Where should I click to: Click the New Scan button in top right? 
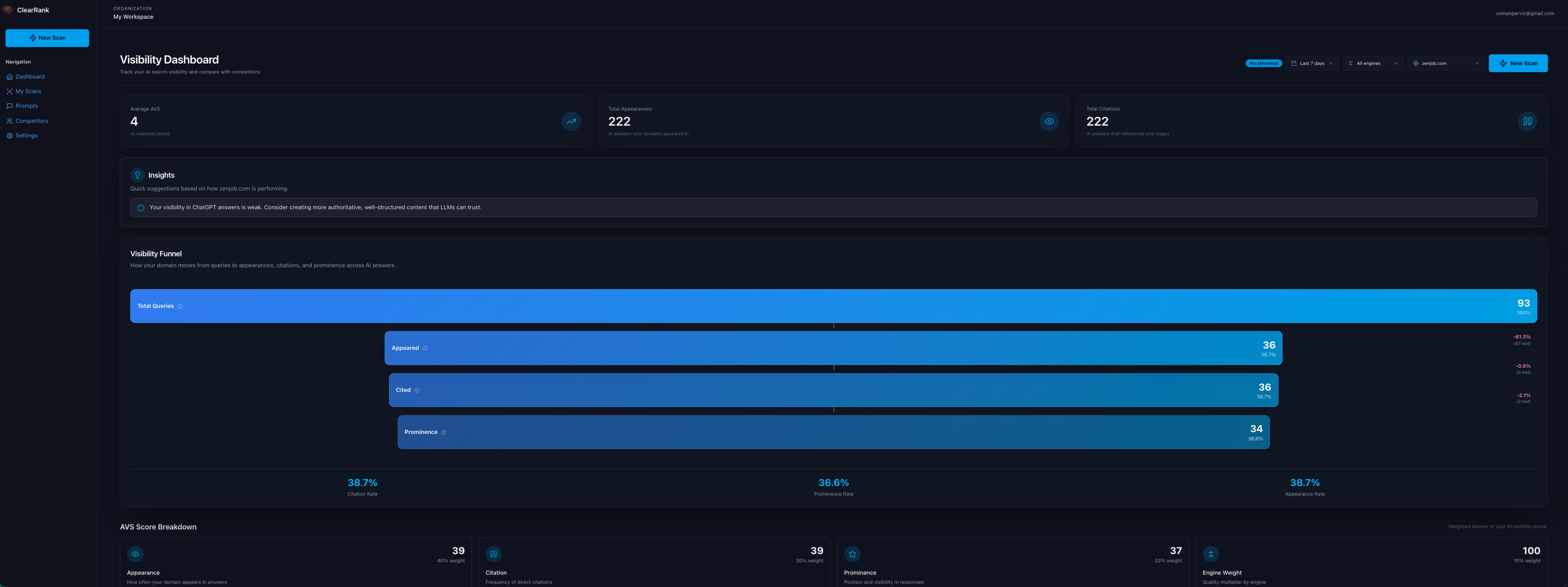(x=1518, y=63)
